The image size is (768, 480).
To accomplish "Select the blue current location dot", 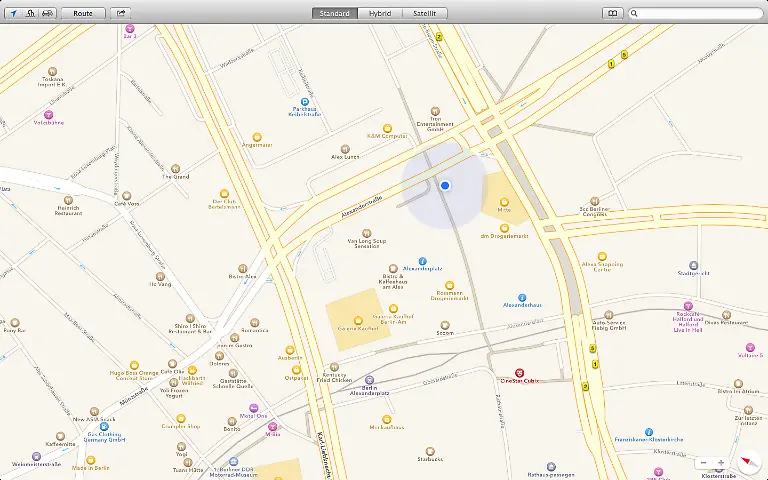I will click(x=445, y=185).
